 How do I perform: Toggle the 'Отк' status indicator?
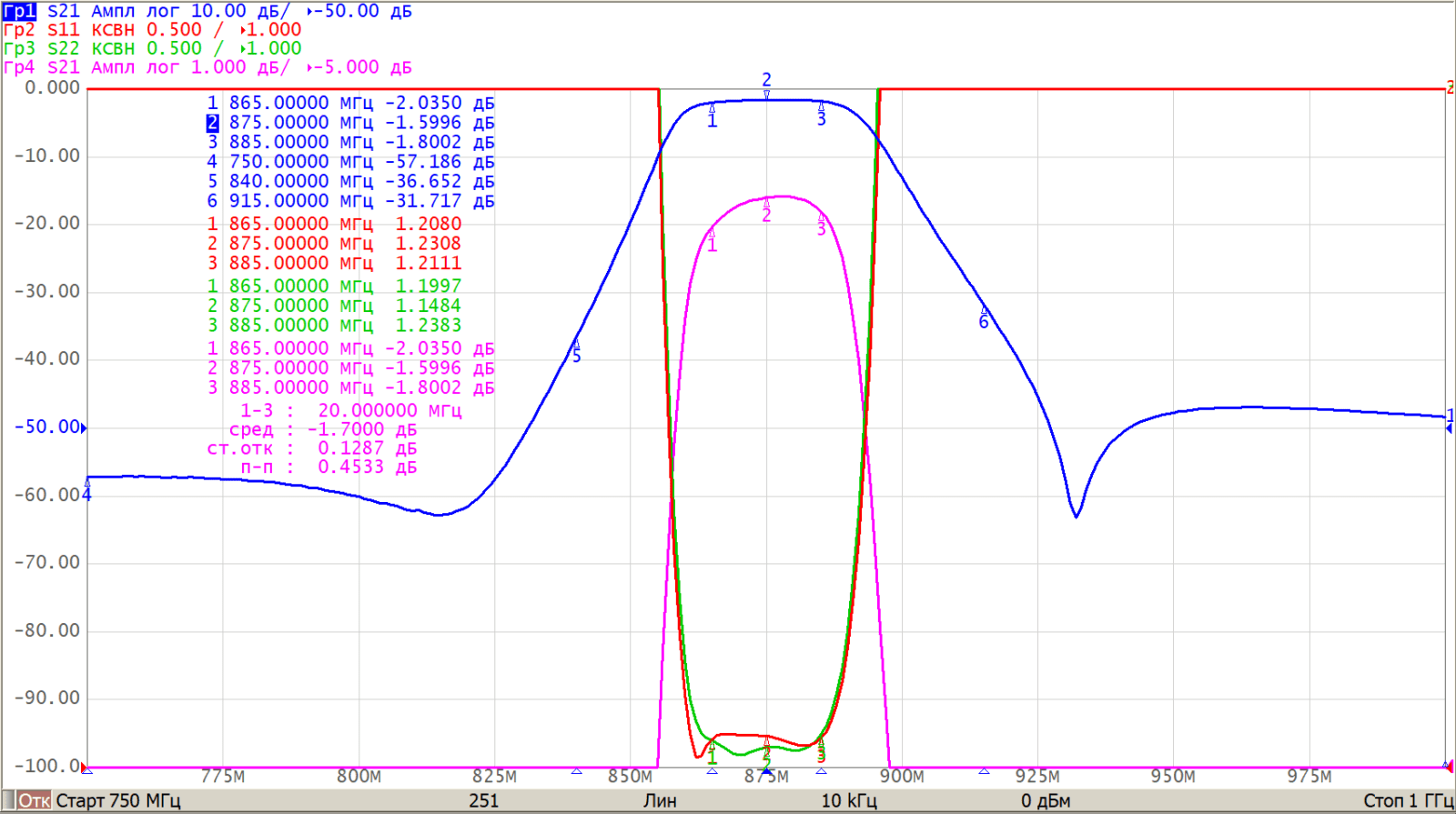35,800
